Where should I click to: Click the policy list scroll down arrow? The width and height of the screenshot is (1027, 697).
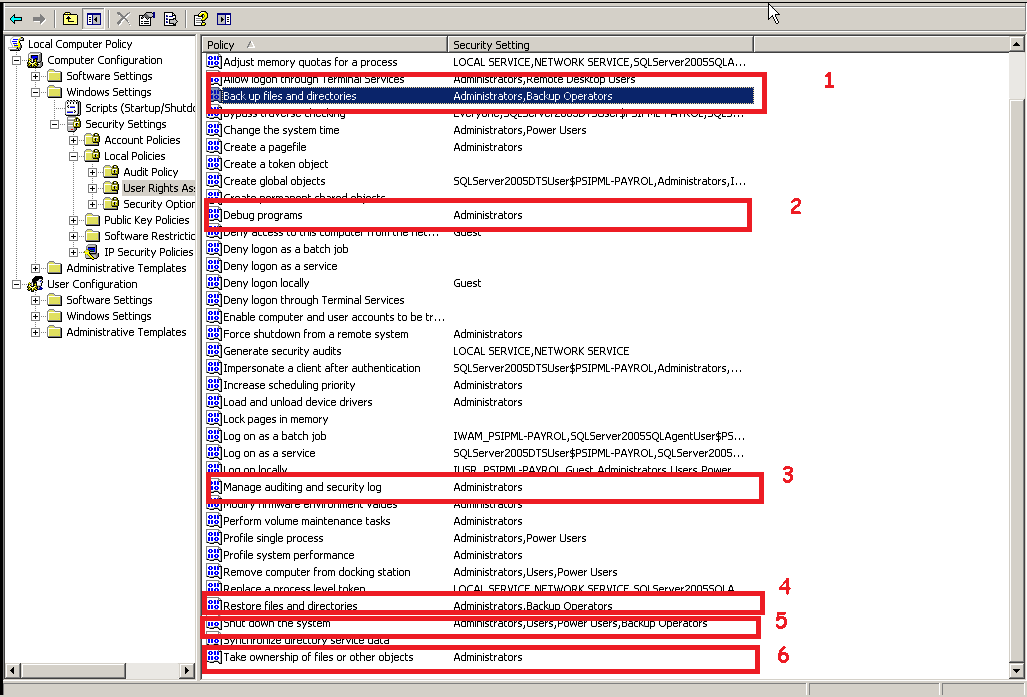point(1017,670)
